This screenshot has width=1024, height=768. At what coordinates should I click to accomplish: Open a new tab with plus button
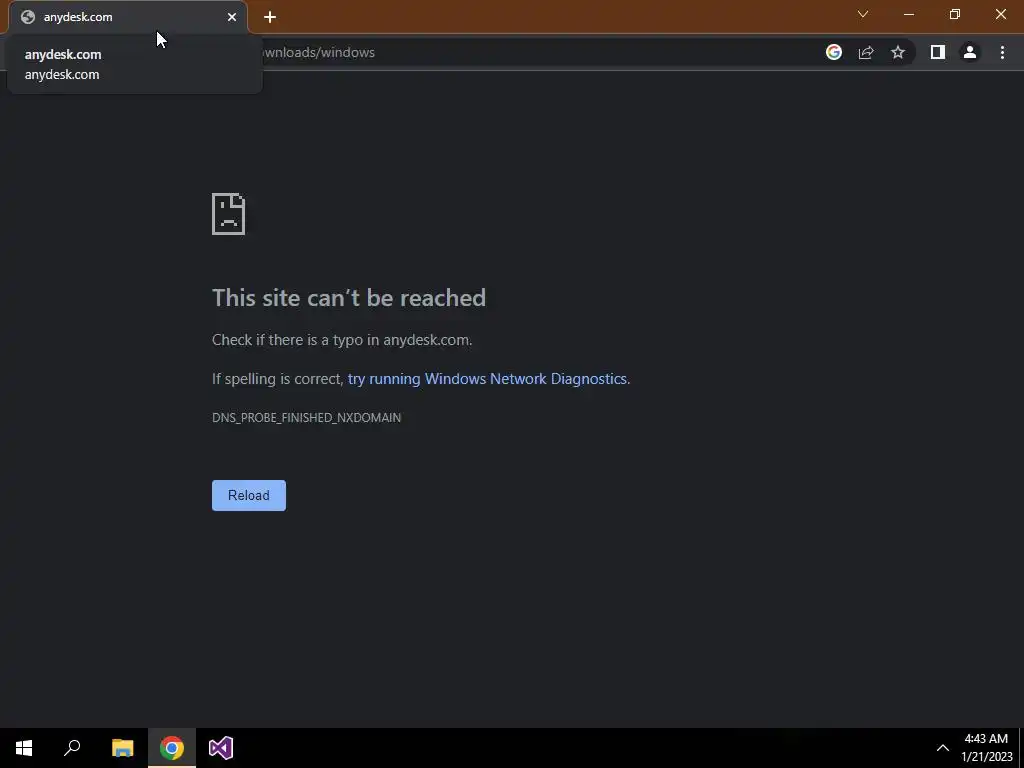click(270, 17)
